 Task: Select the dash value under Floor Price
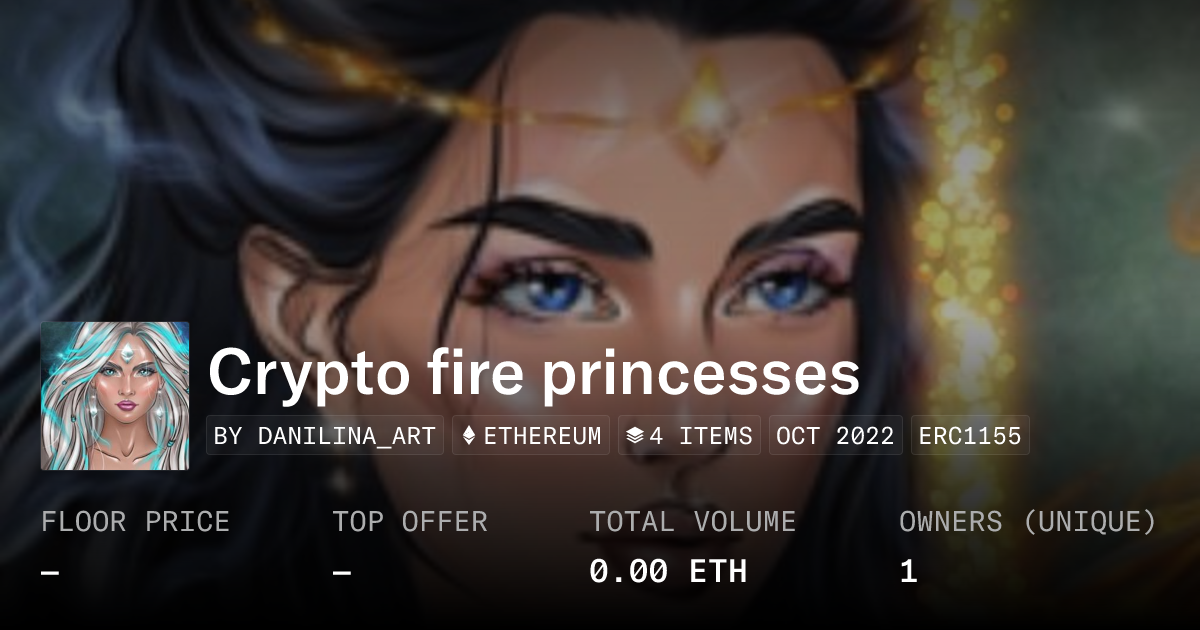pos(51,572)
